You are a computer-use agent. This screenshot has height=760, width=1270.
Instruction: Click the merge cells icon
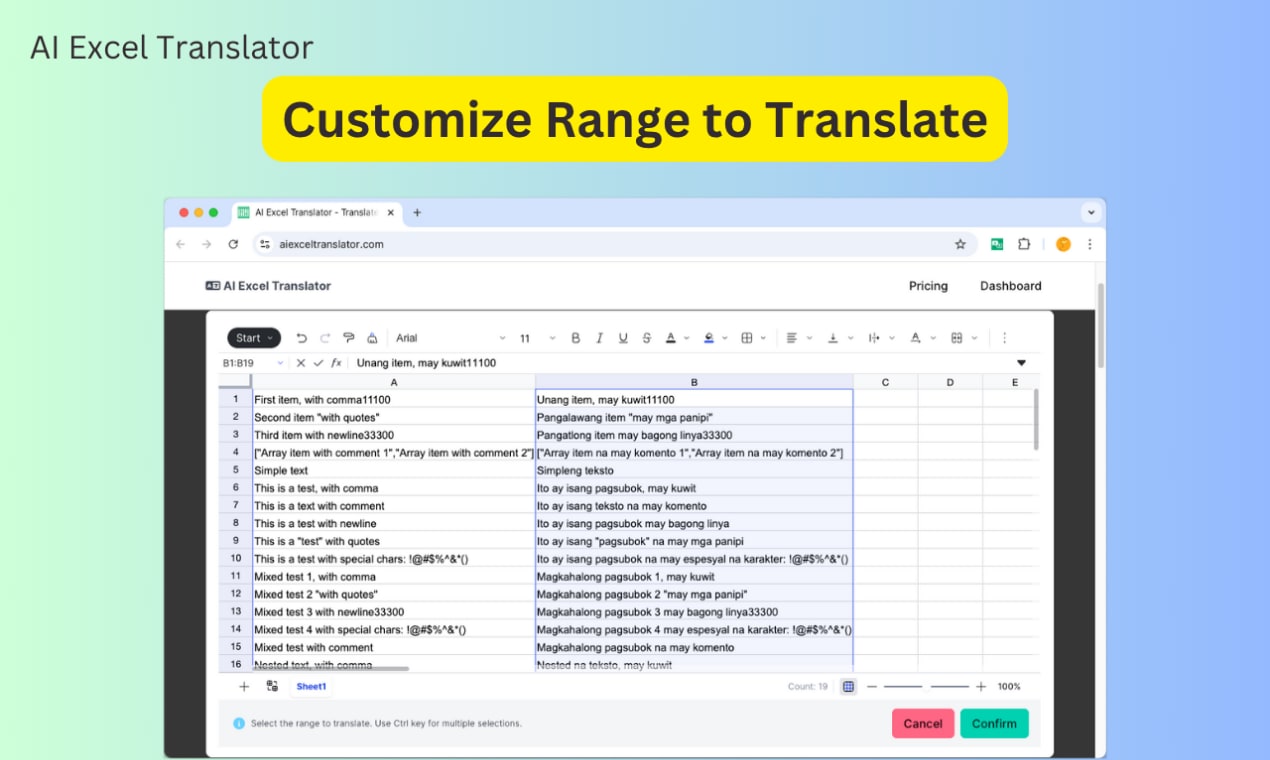point(956,338)
